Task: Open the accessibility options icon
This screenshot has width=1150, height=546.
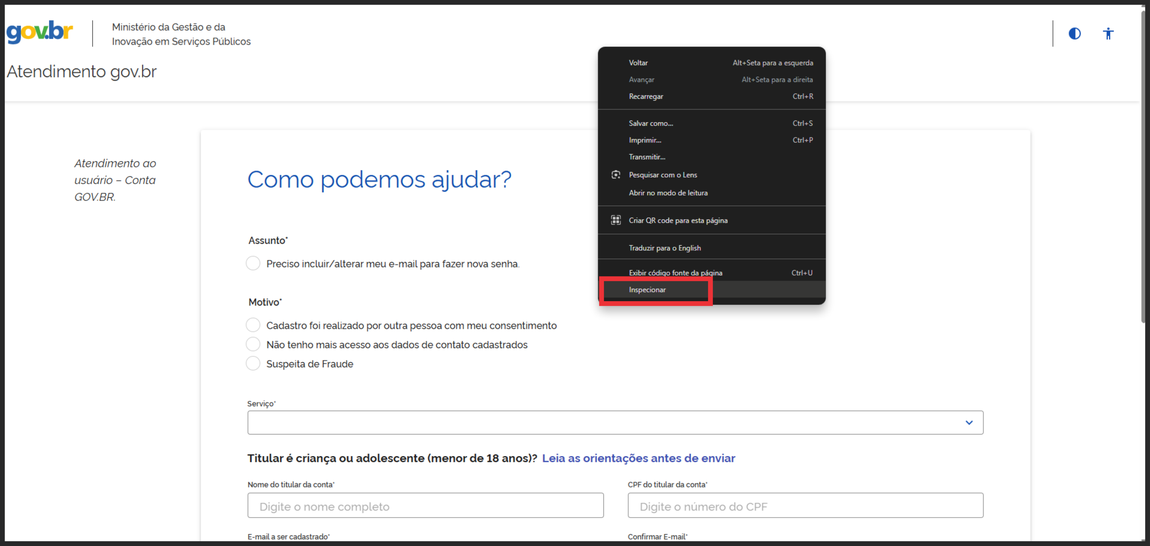Action: (x=1108, y=33)
